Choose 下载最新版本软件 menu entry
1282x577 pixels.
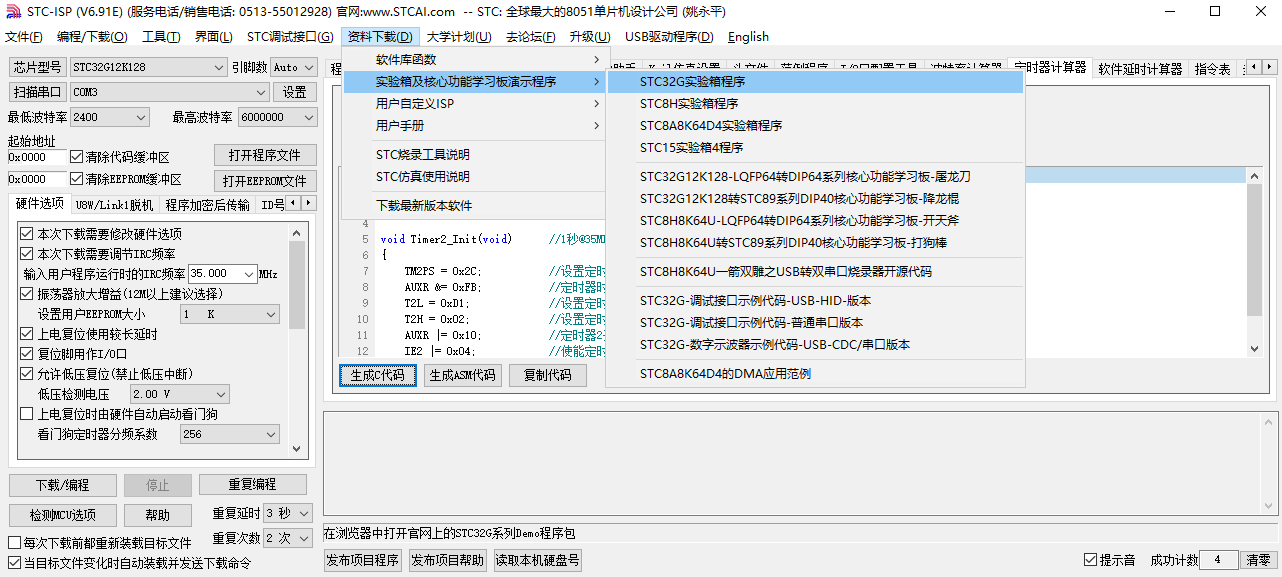[474, 206]
